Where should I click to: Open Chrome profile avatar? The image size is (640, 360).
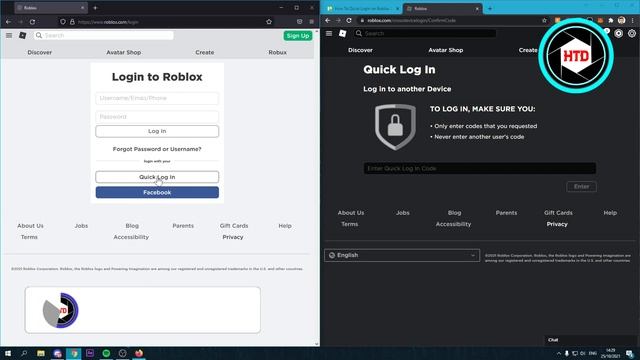coord(621,20)
